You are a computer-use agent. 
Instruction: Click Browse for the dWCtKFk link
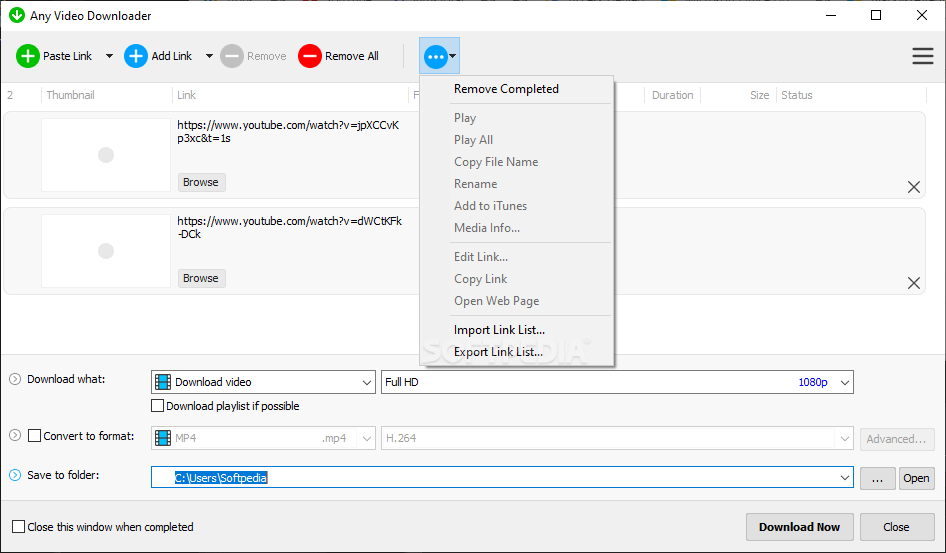coord(202,278)
